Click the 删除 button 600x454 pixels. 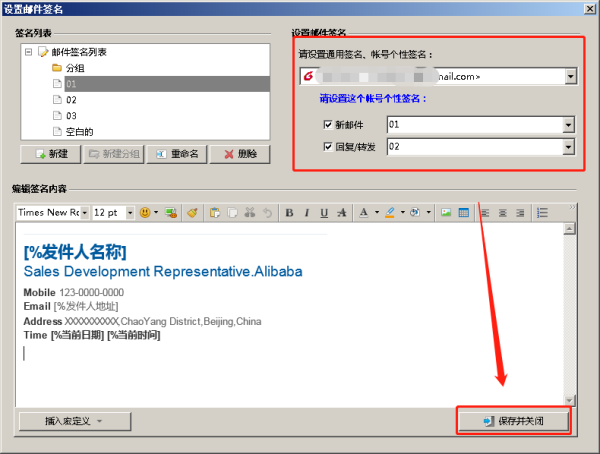[240, 154]
